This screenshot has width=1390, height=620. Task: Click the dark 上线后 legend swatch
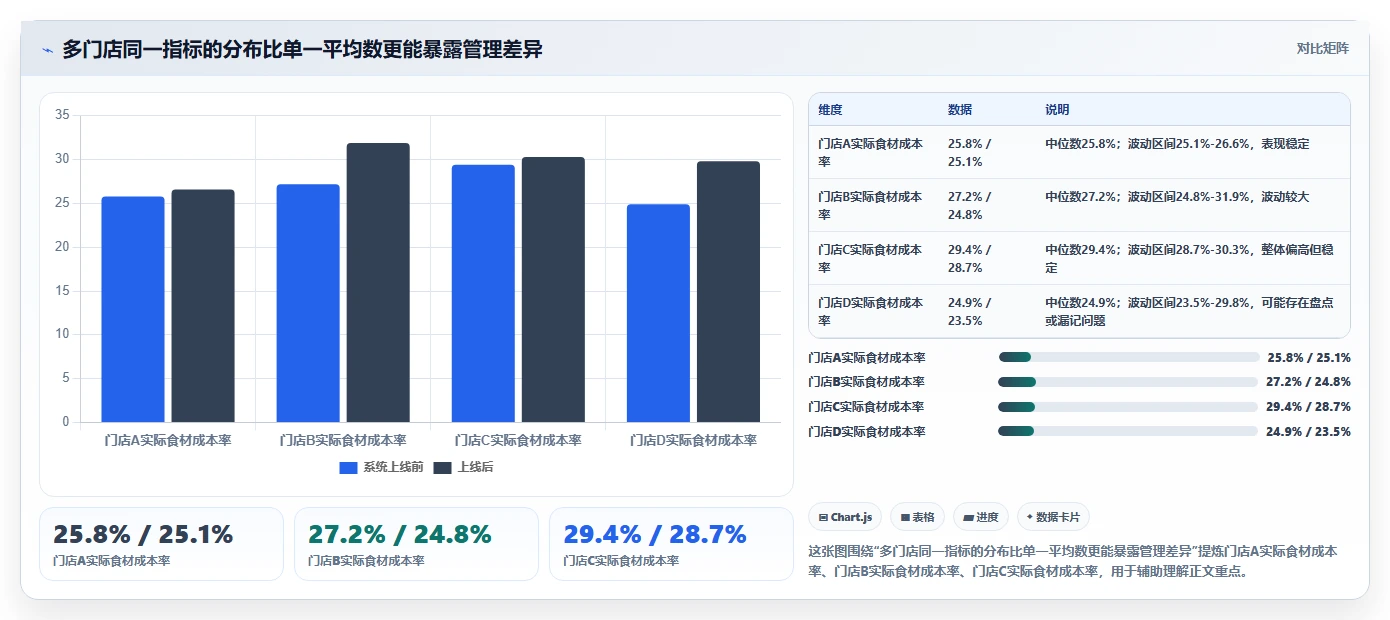point(442,467)
